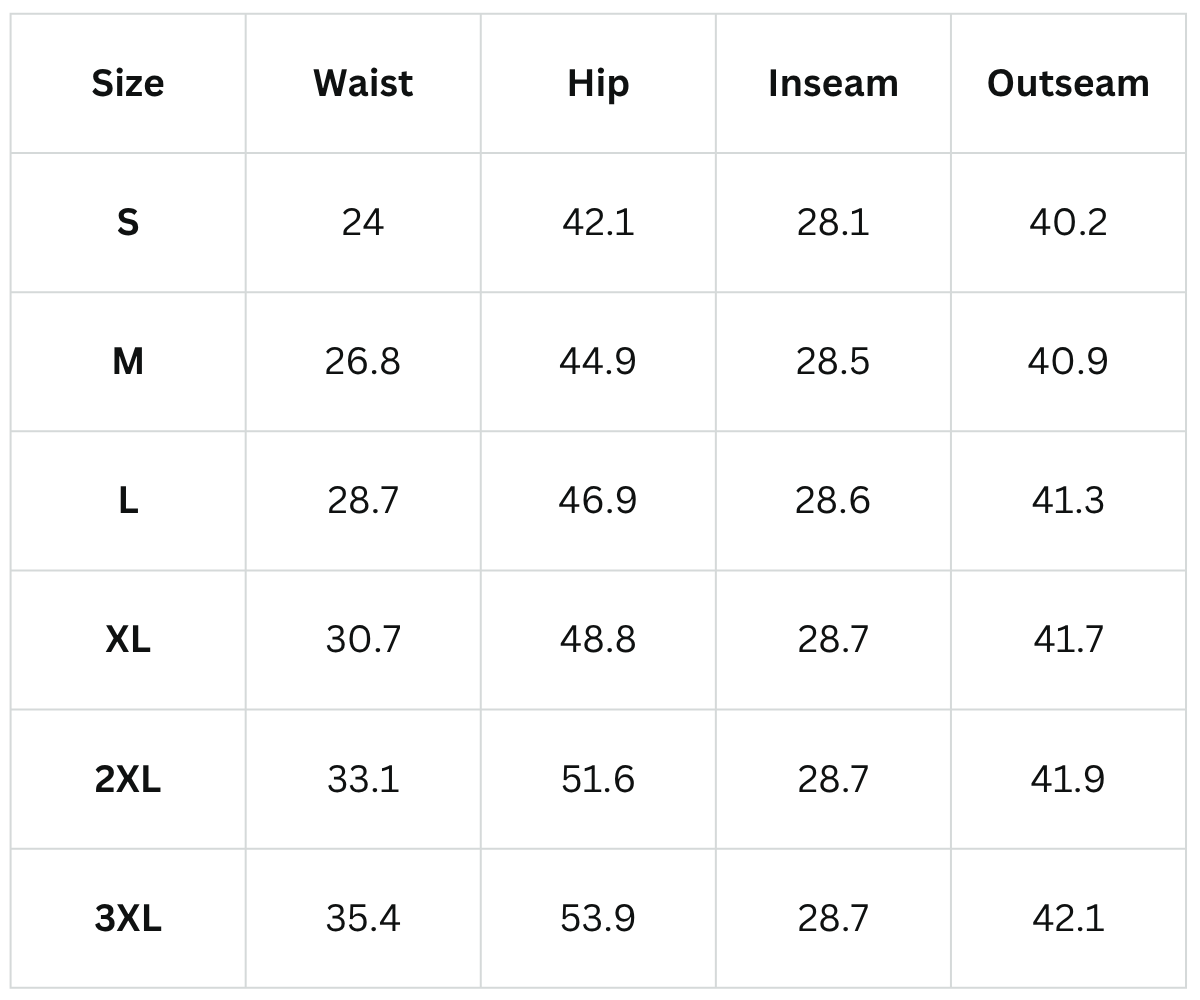Click waist value 33.1 for size 2XL
This screenshot has width=1200, height=1000.
363,779
